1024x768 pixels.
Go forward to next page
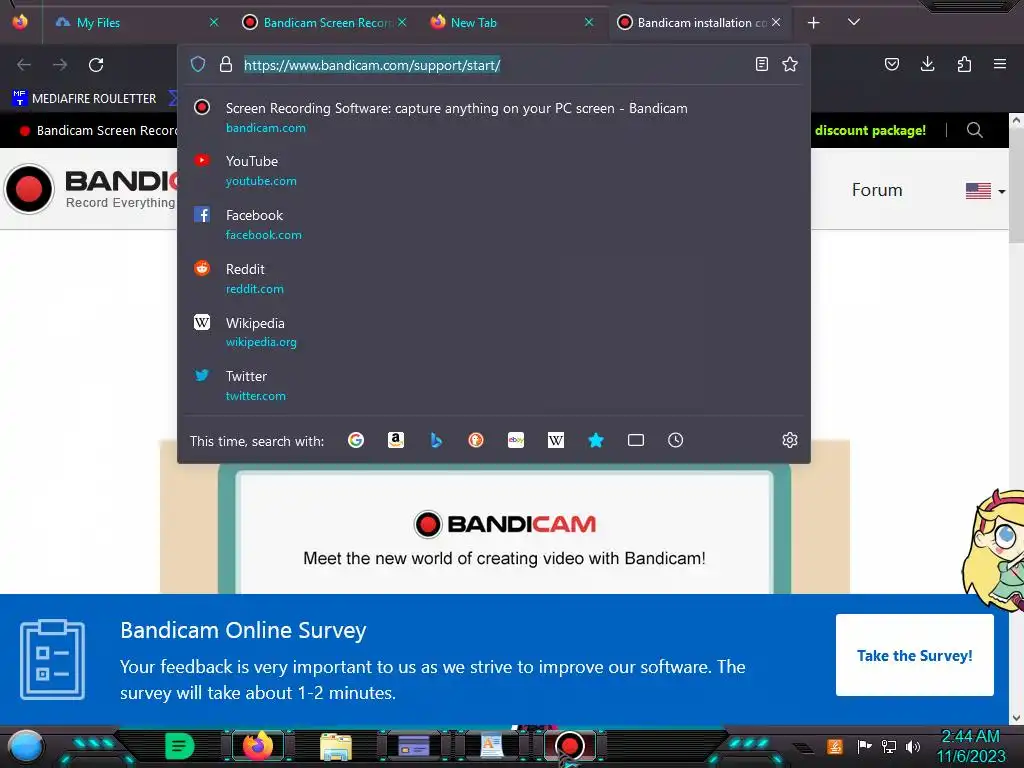60,65
